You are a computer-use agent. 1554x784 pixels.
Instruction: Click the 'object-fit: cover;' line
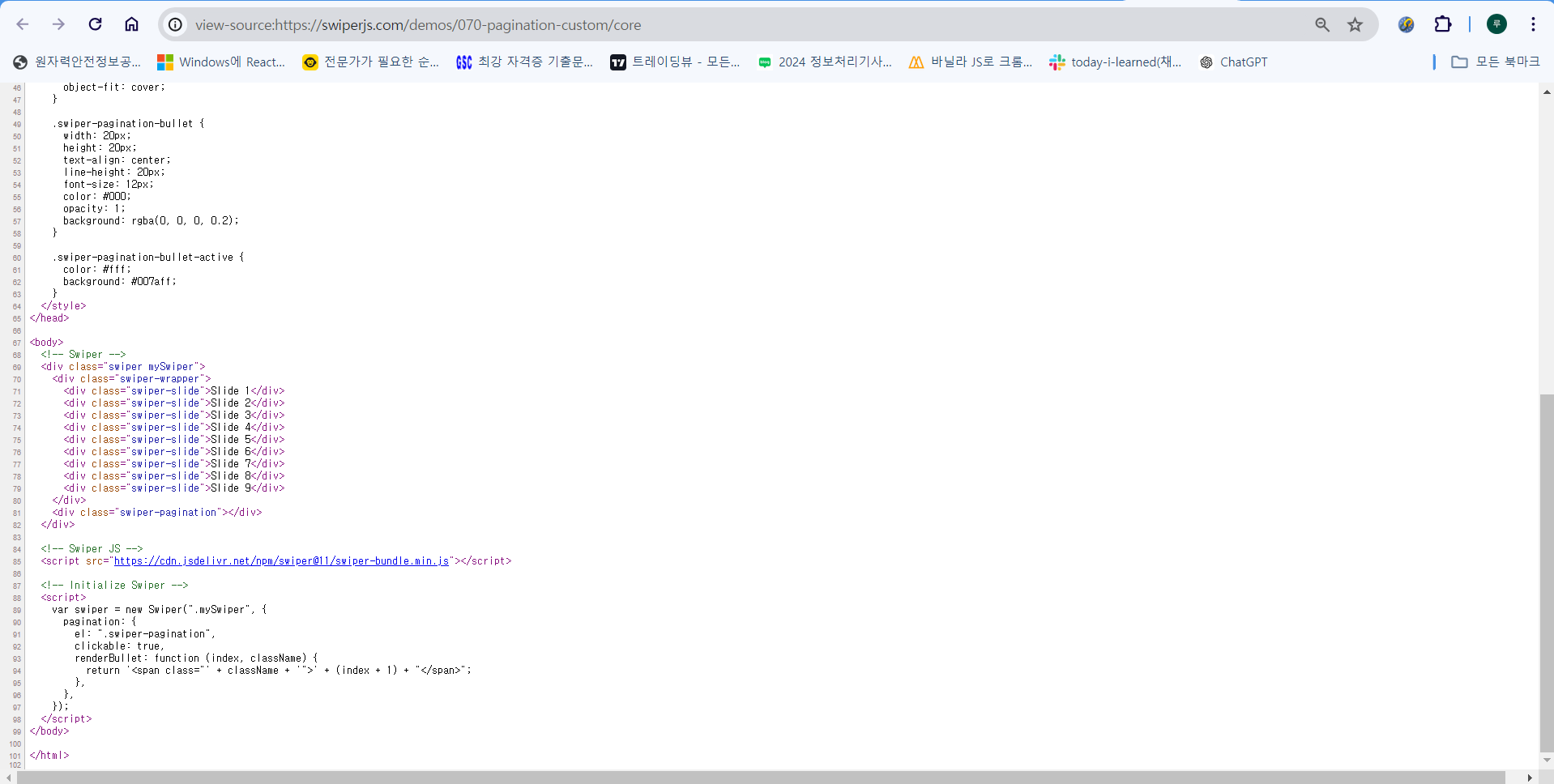click(114, 87)
